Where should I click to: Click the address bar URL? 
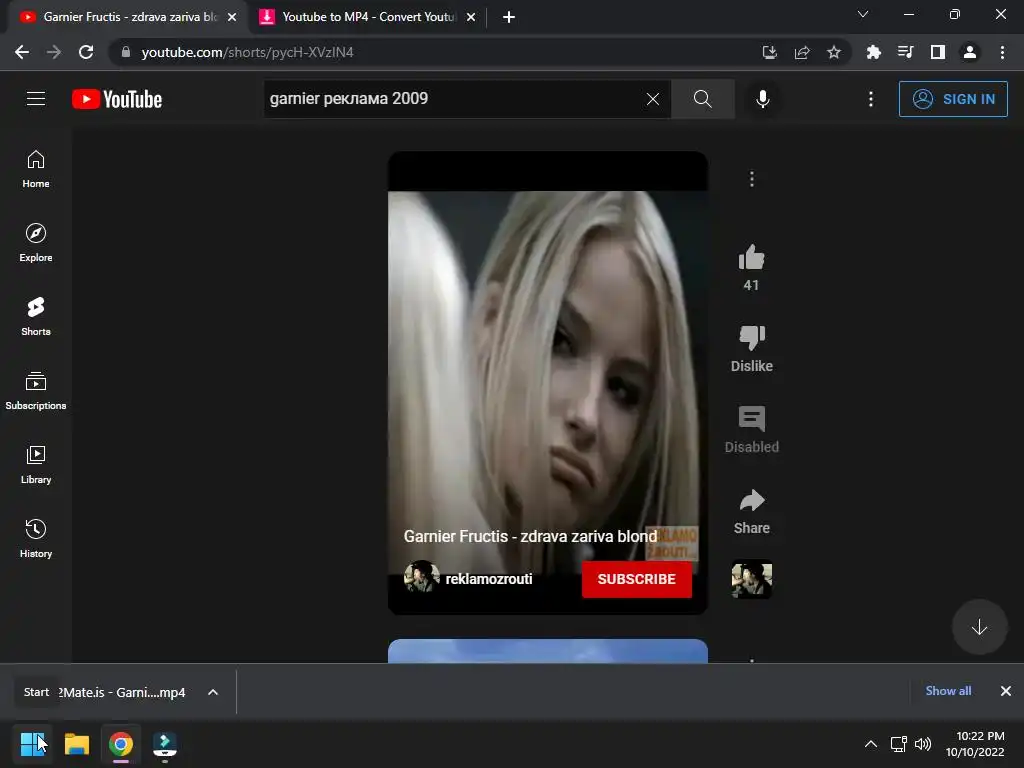pyautogui.click(x=248, y=52)
